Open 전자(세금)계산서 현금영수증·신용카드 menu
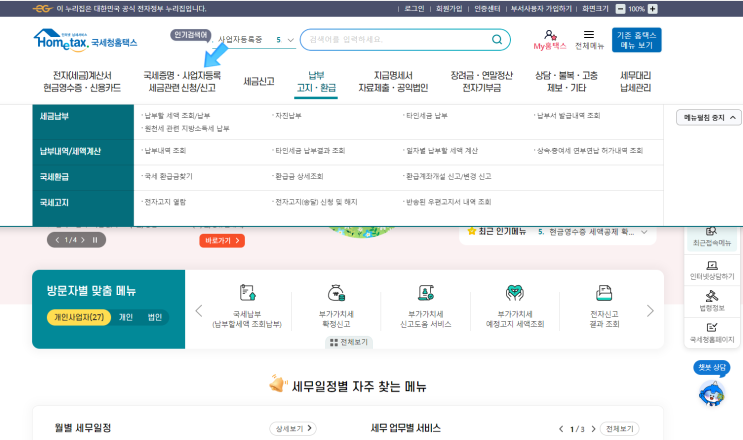 click(82, 81)
